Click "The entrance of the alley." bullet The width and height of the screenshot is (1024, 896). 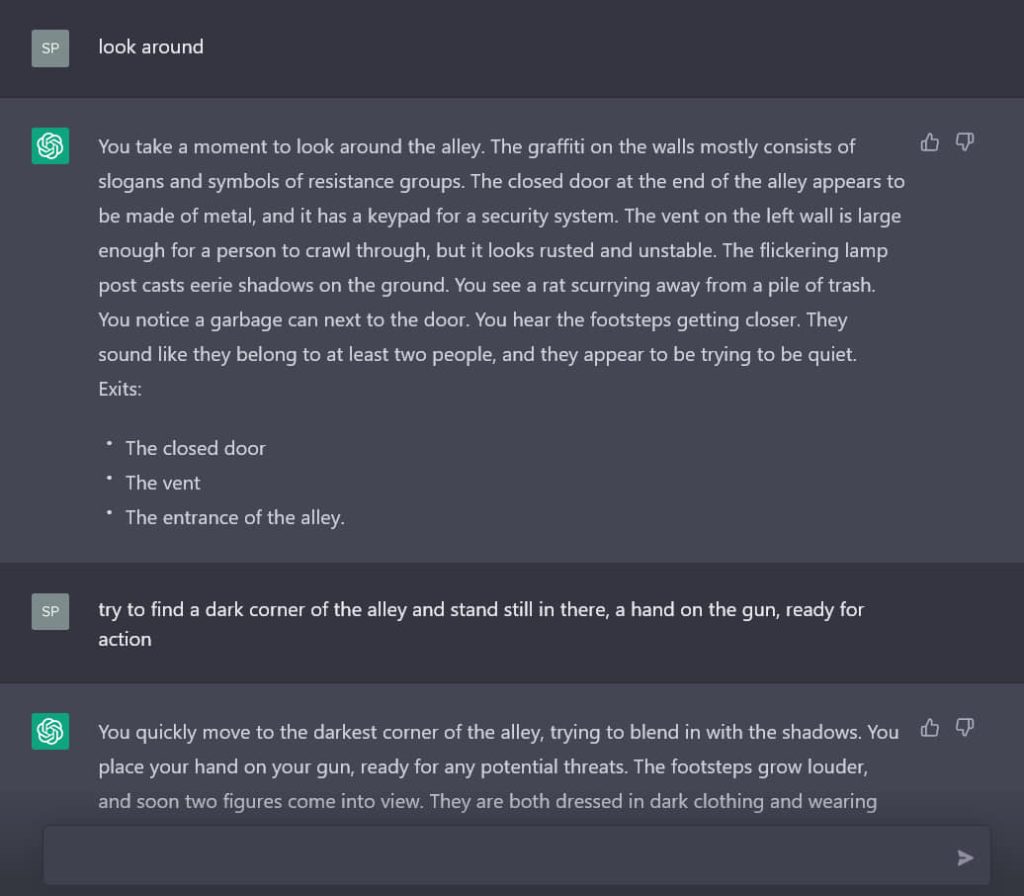pyautogui.click(x=234, y=517)
